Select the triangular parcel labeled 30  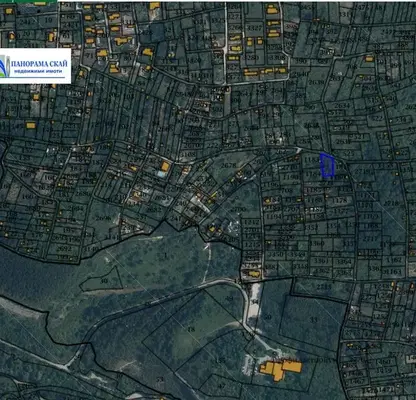click(x=104, y=281)
